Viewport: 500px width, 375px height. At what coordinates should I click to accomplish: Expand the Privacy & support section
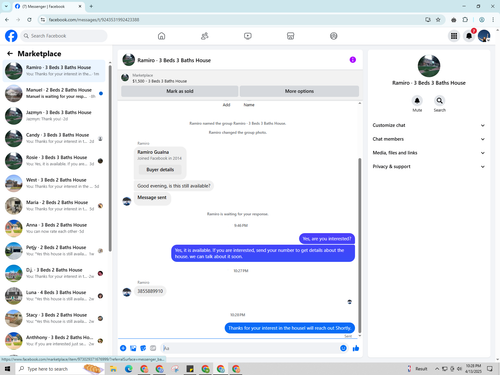click(428, 166)
